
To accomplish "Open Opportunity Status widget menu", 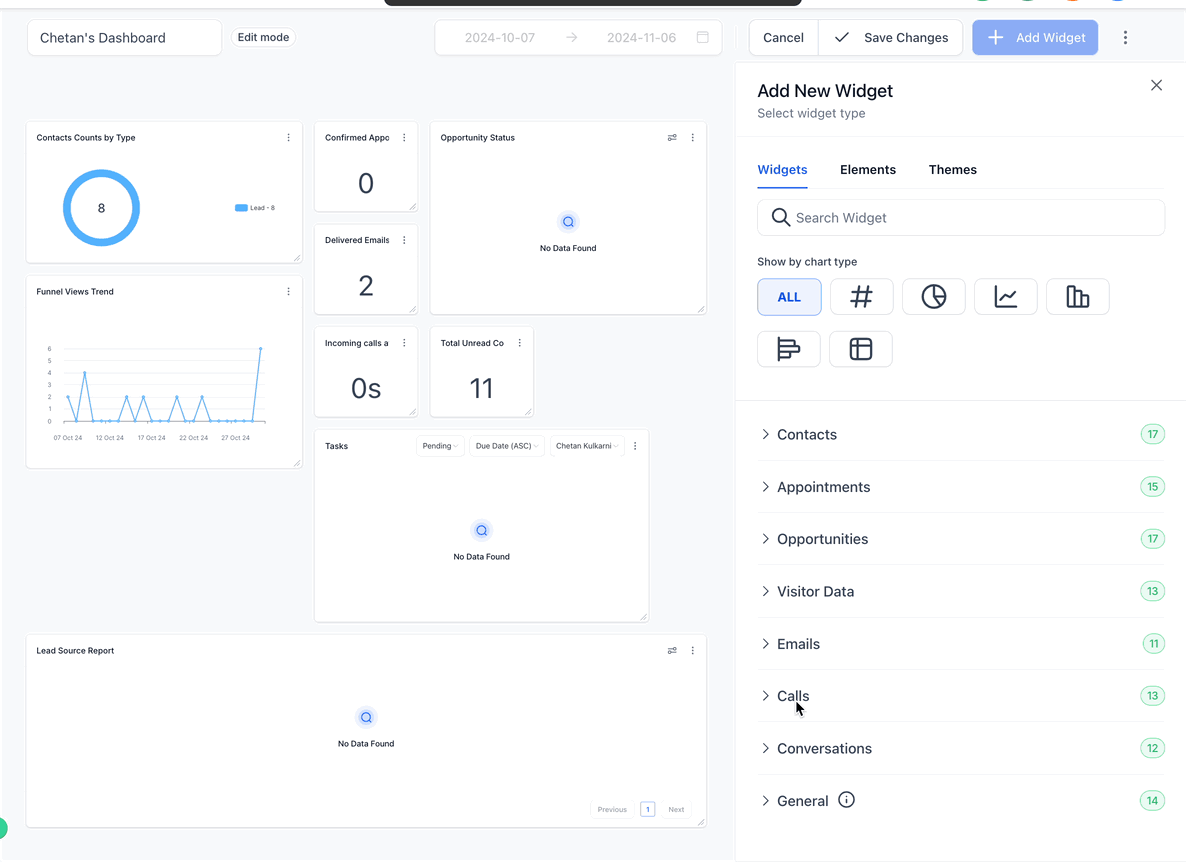I will coord(692,138).
